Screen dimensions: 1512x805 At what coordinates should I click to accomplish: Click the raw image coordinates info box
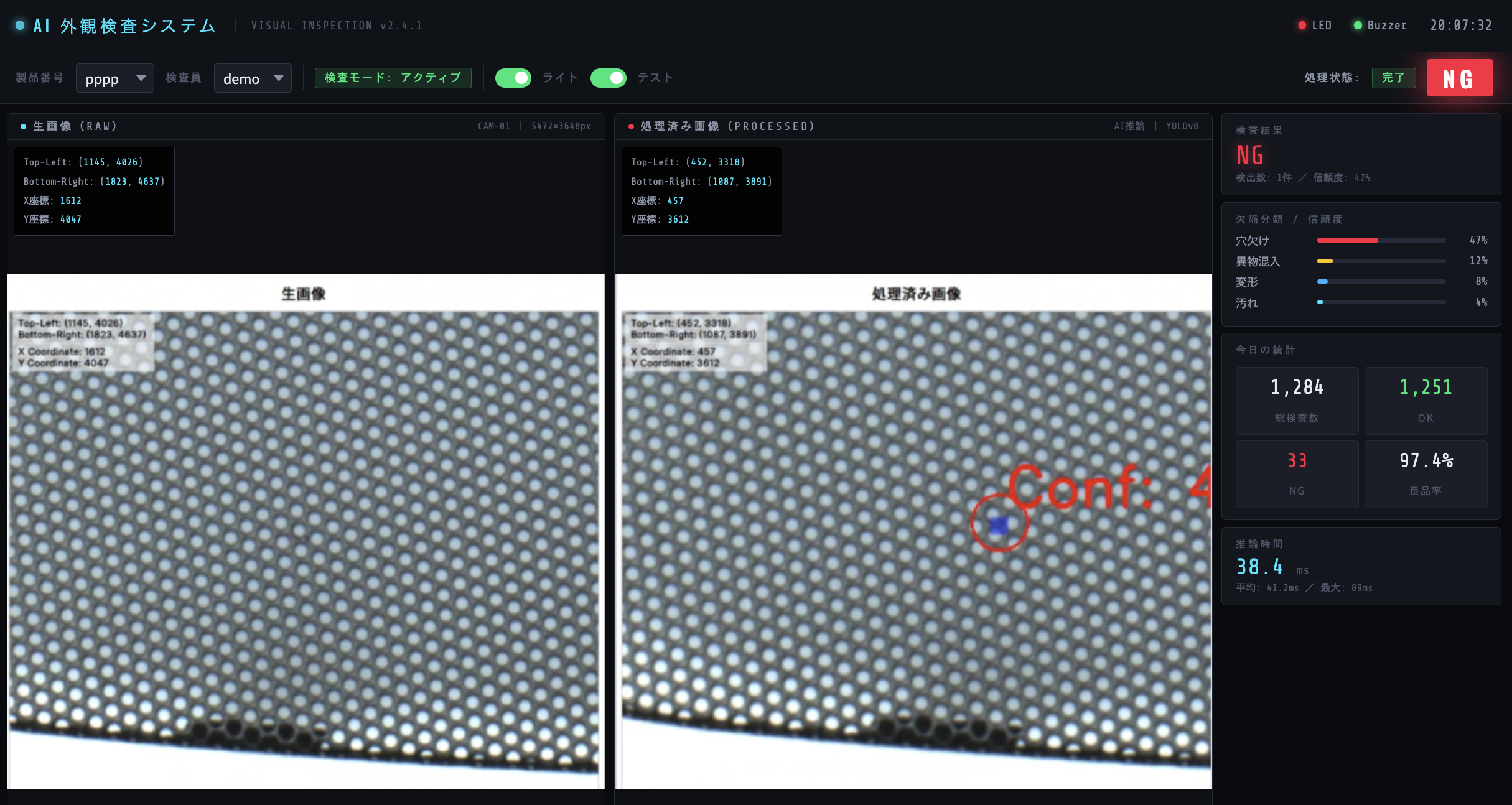(x=94, y=191)
